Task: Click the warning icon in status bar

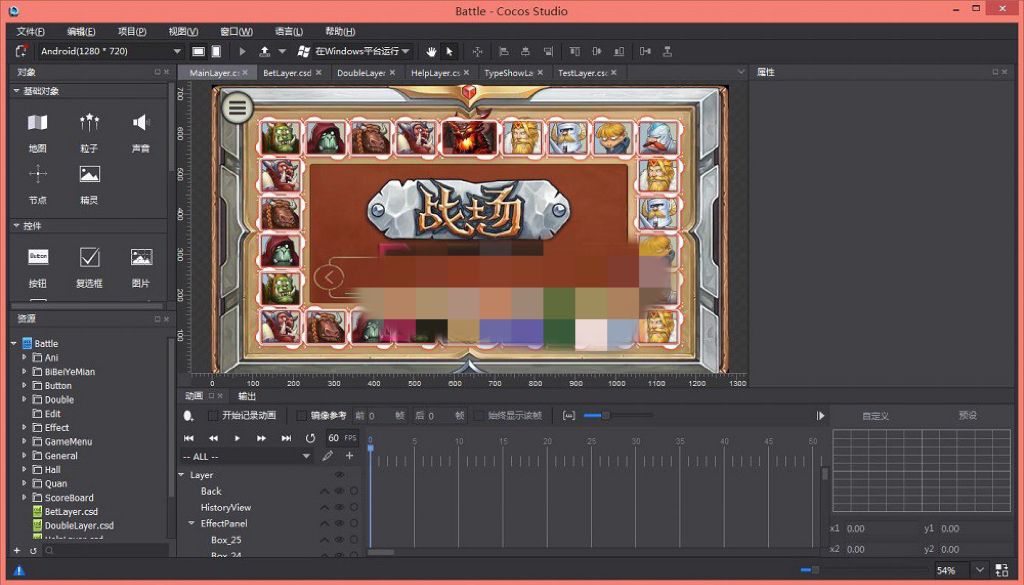Action: point(19,570)
